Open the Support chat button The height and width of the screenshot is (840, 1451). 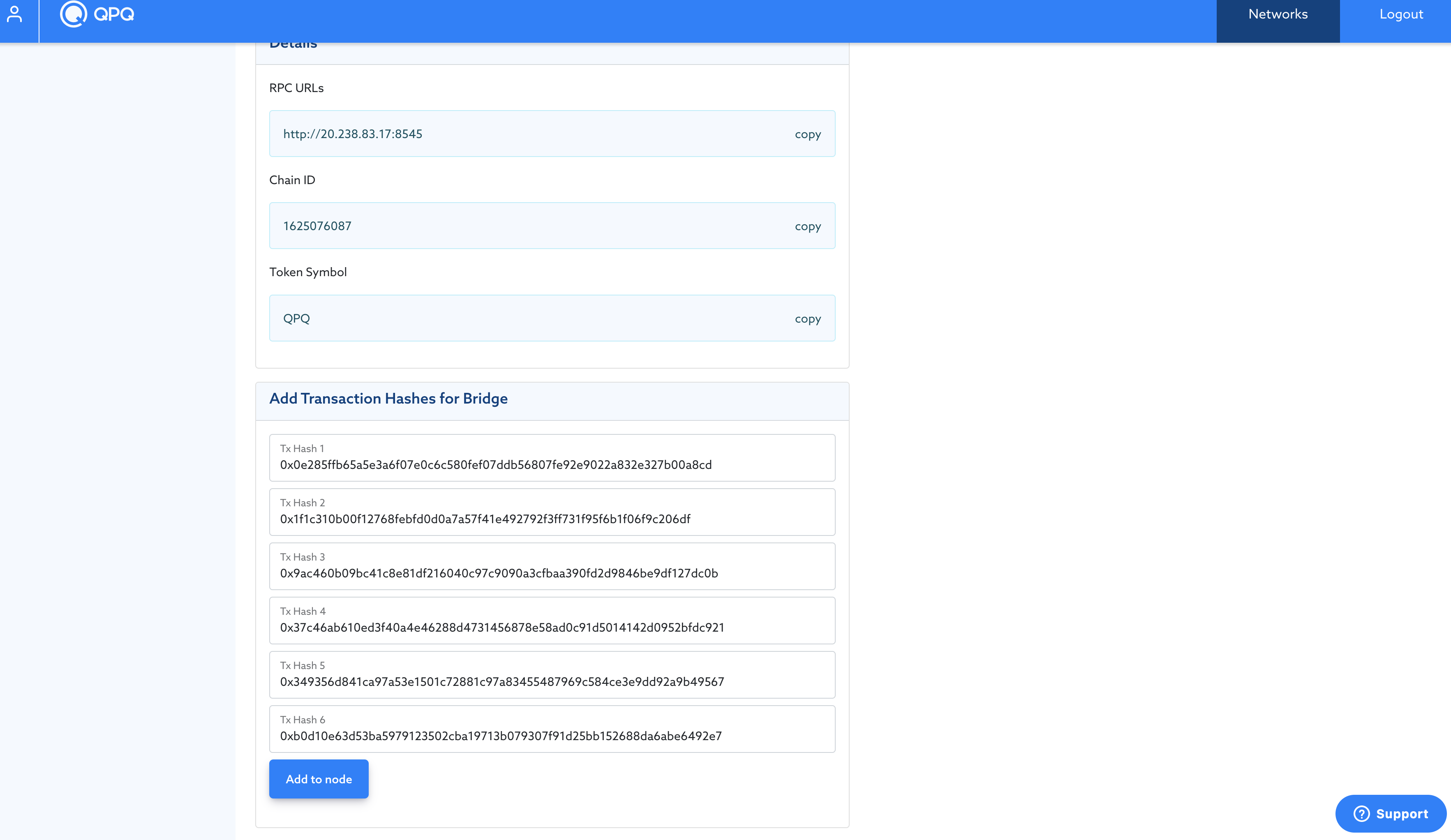1391,814
